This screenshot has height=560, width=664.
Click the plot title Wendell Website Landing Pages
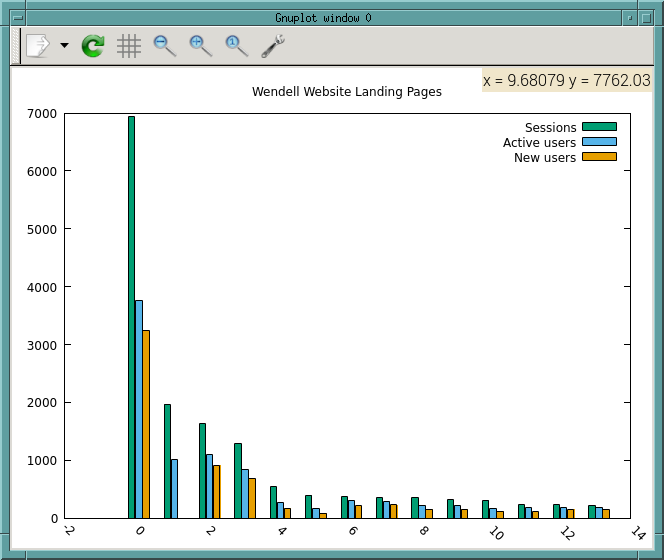(346, 91)
